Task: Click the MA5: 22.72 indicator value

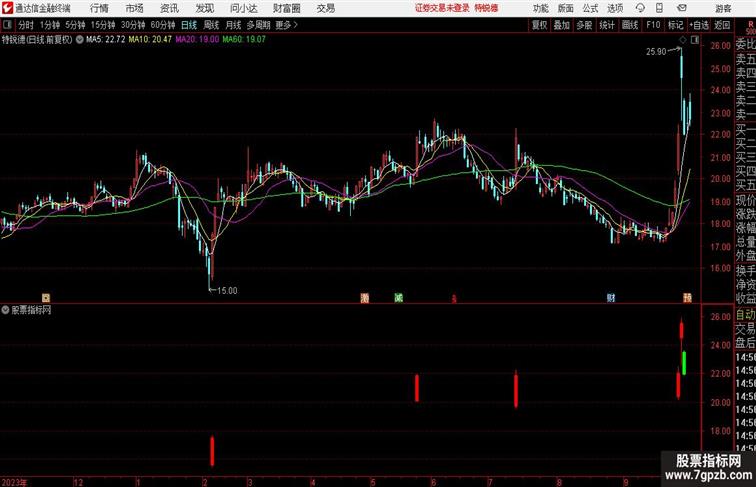Action: [x=106, y=40]
